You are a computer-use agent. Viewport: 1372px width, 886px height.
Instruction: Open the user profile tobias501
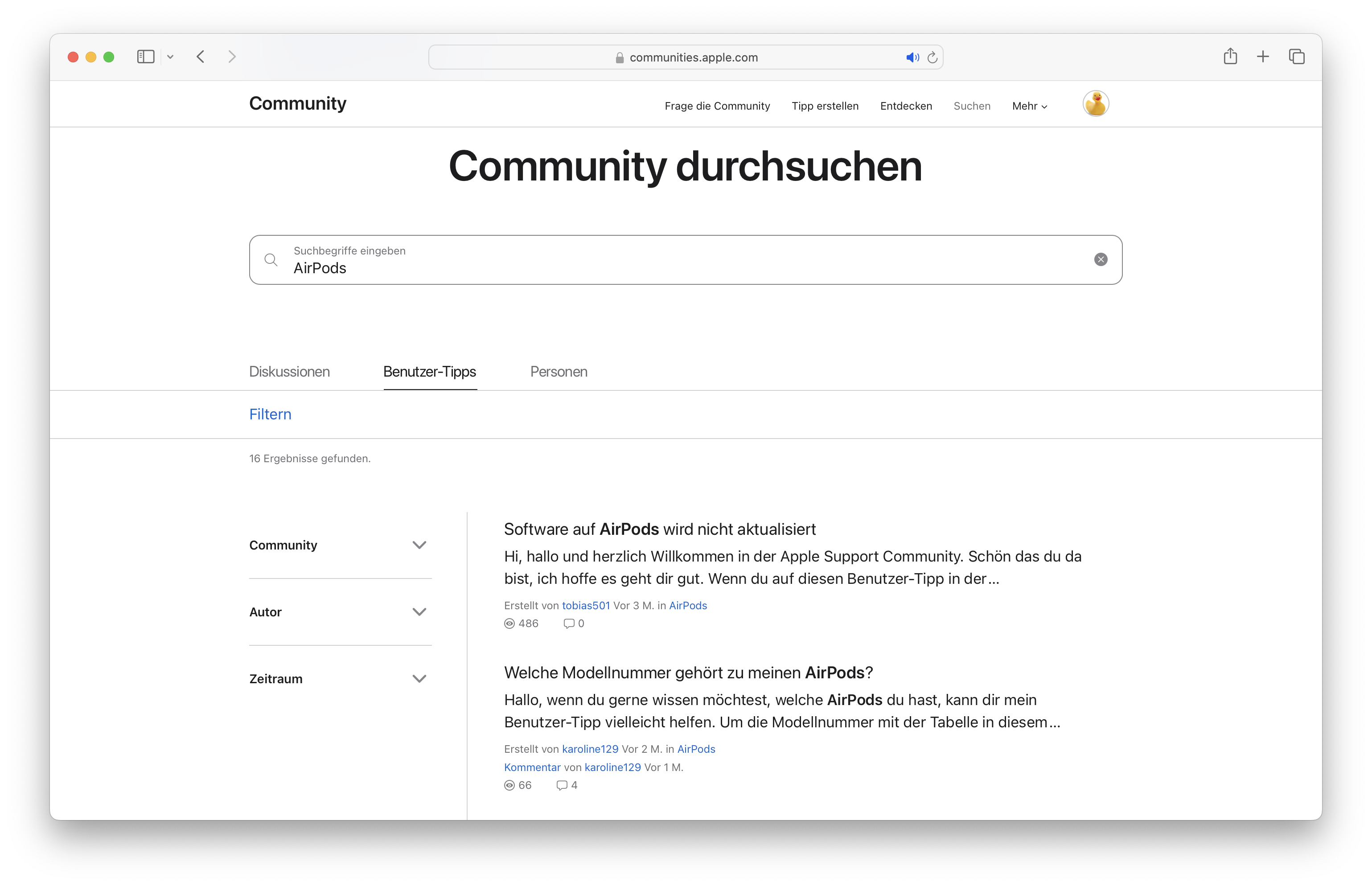pyautogui.click(x=586, y=605)
